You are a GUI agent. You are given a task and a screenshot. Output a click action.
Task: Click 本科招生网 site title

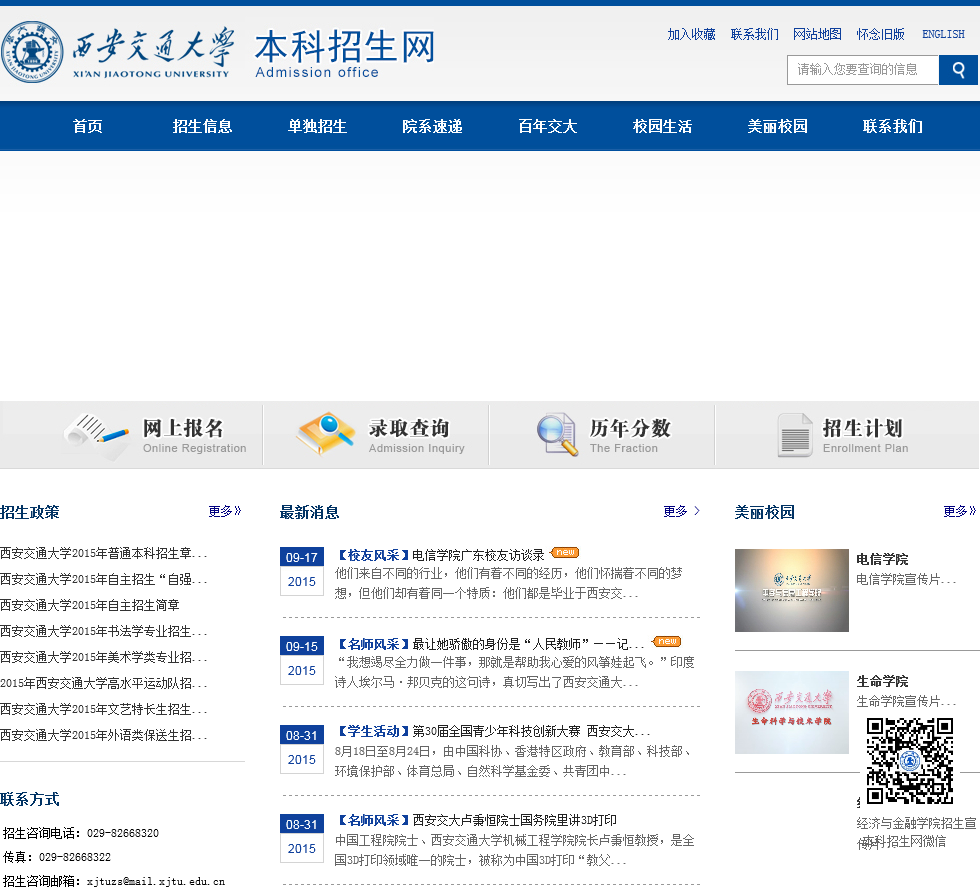click(x=344, y=47)
